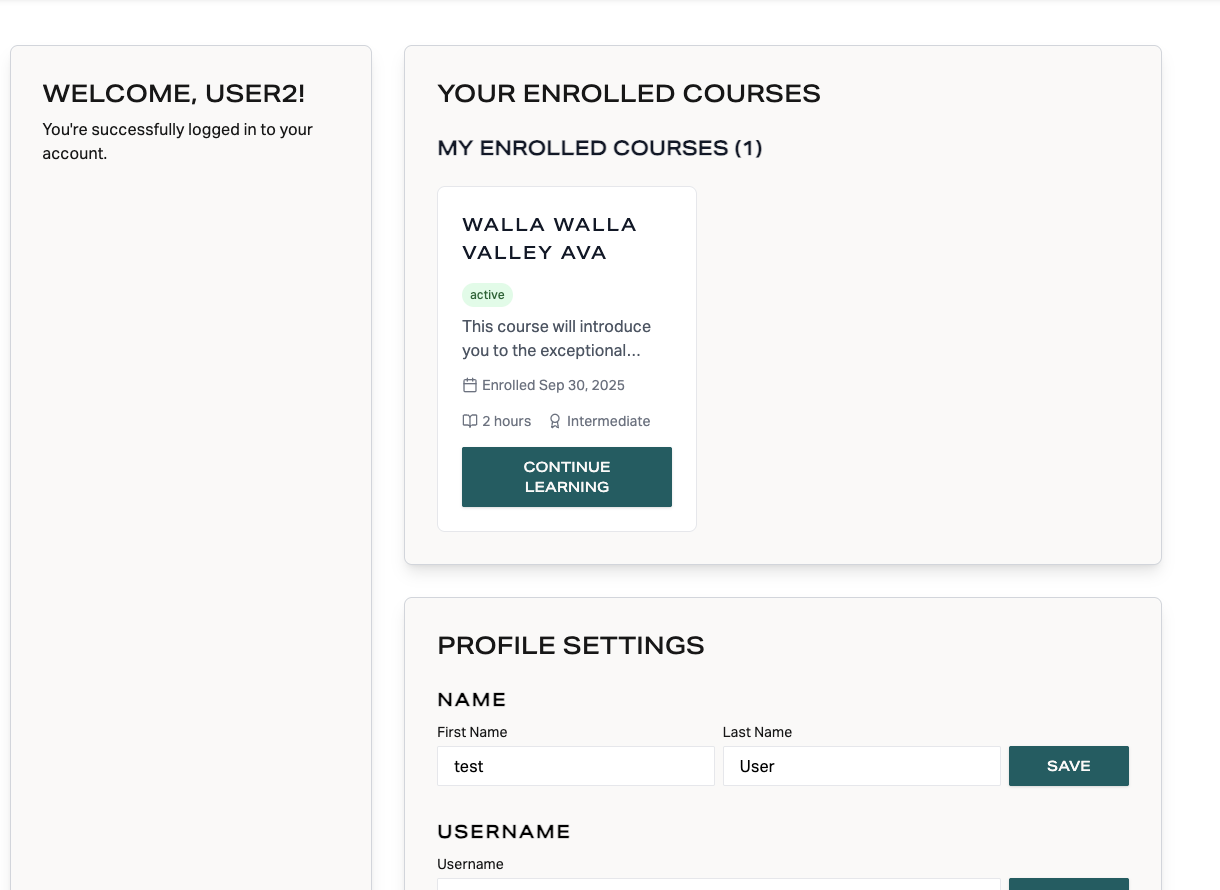
Task: Continue learning the Walla Walla Valley course
Action: 567,477
